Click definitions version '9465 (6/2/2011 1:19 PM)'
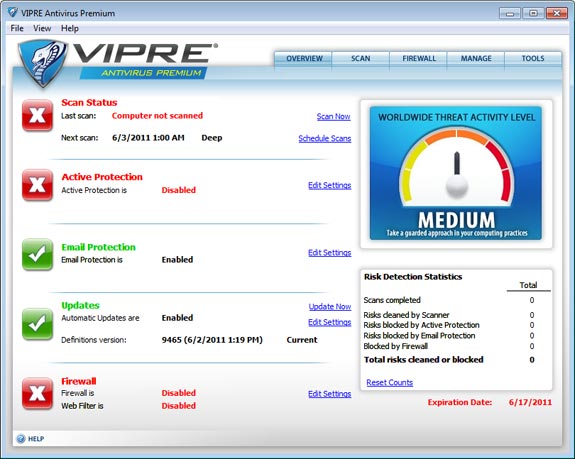This screenshot has width=575, height=459. click(x=212, y=340)
